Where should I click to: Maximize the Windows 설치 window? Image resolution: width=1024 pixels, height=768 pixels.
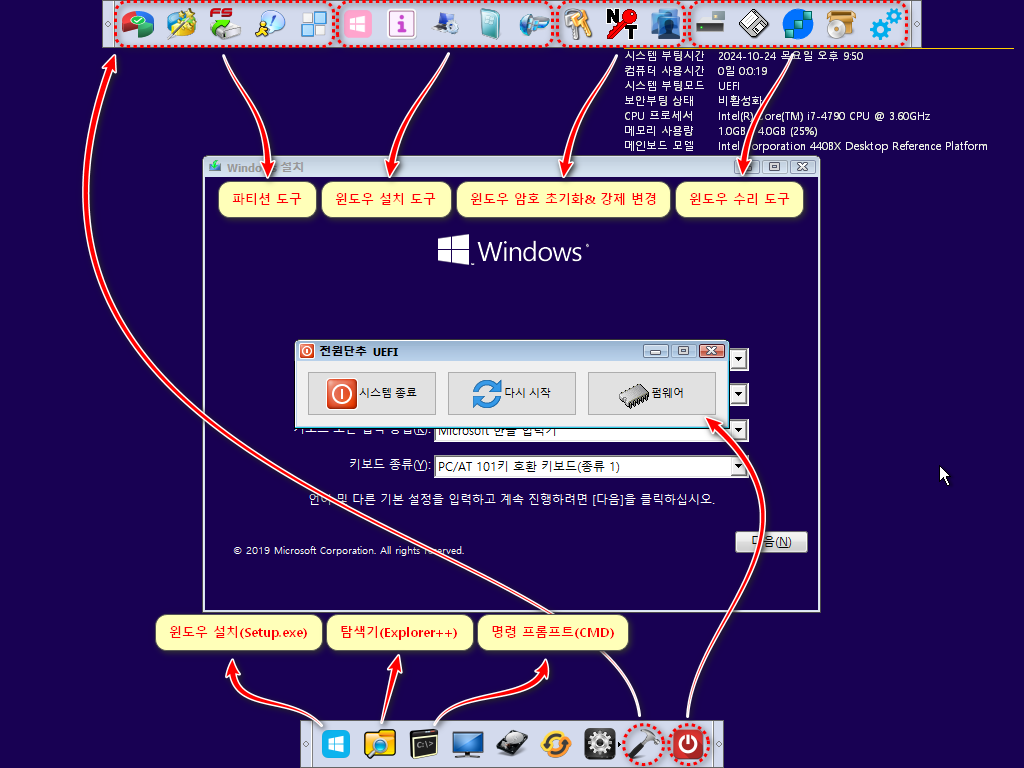(775, 167)
